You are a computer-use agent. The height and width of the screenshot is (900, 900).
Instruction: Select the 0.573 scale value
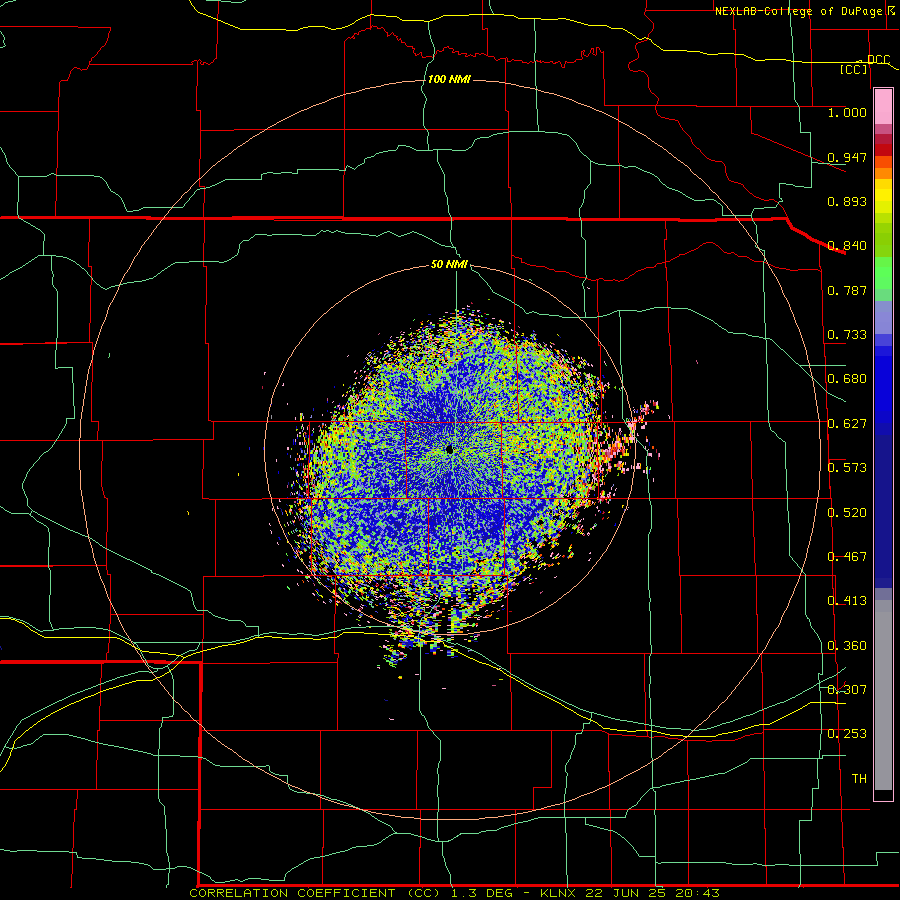847,468
